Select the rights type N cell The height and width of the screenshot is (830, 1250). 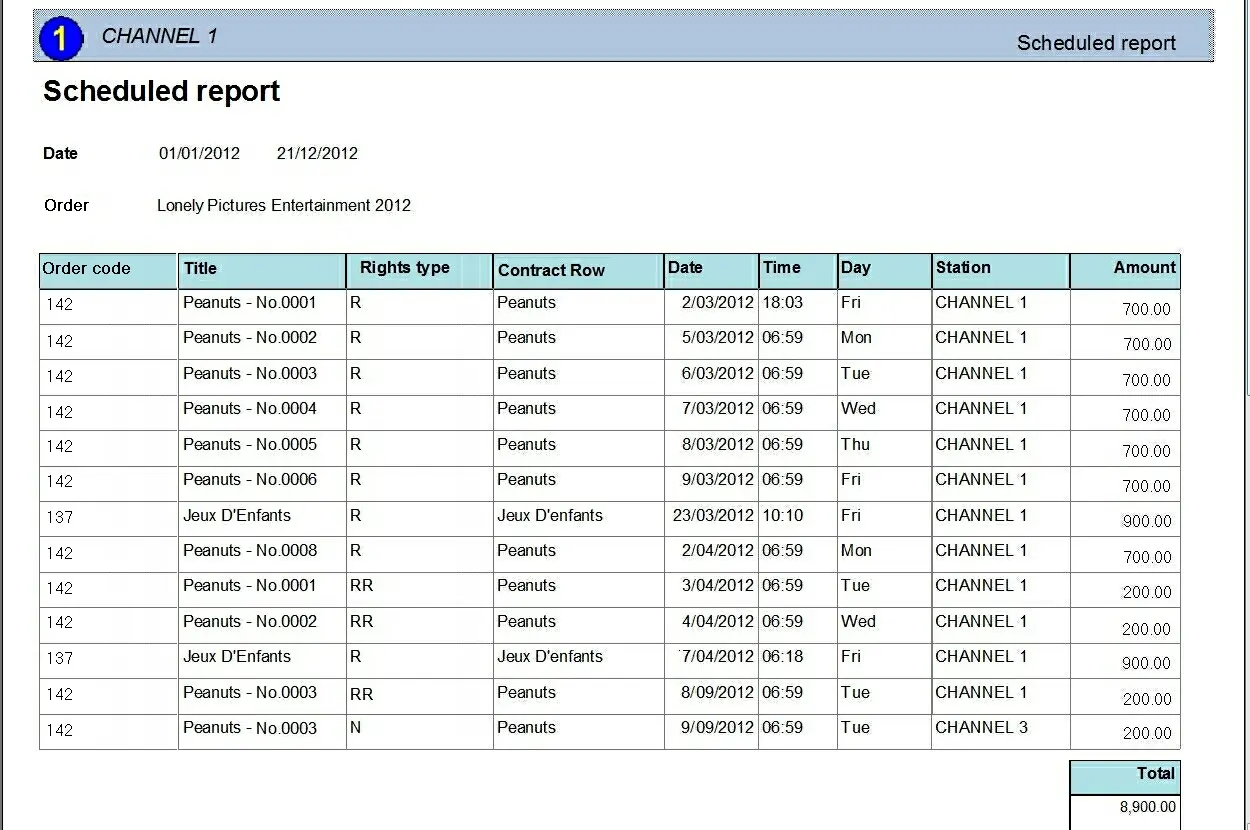[x=355, y=729]
